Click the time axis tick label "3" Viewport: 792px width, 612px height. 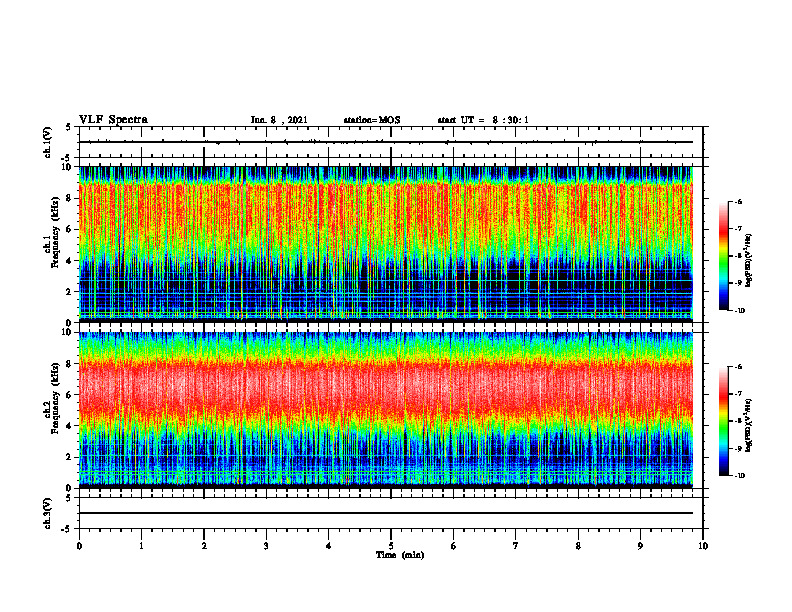click(x=266, y=546)
